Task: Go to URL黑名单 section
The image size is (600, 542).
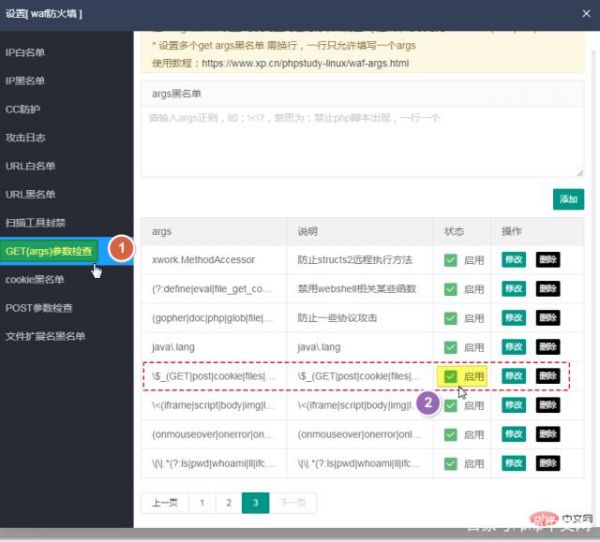Action: [30, 194]
